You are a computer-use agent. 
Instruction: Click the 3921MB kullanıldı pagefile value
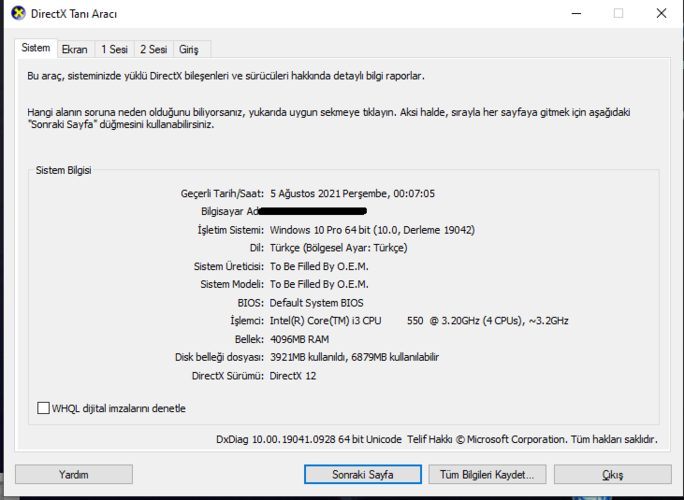coord(354,357)
